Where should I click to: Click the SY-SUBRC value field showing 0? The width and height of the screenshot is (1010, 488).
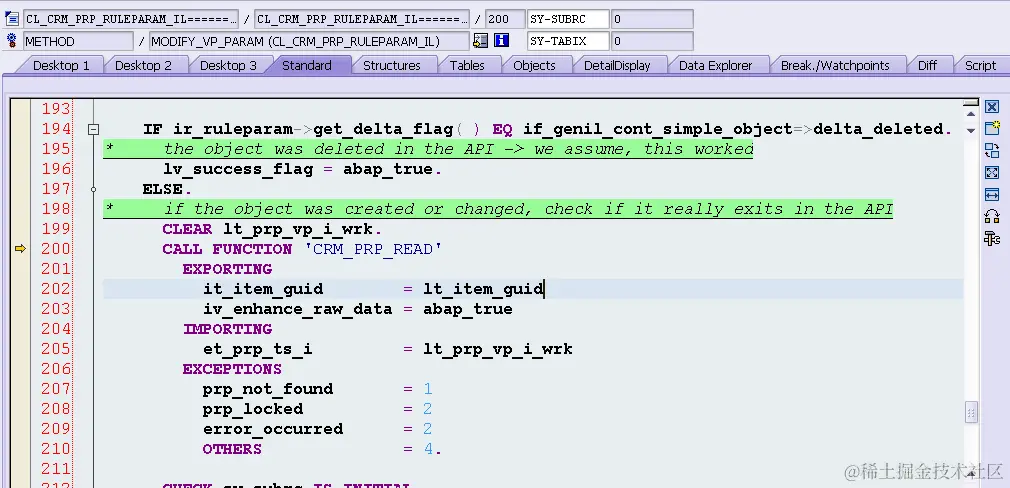tap(652, 19)
